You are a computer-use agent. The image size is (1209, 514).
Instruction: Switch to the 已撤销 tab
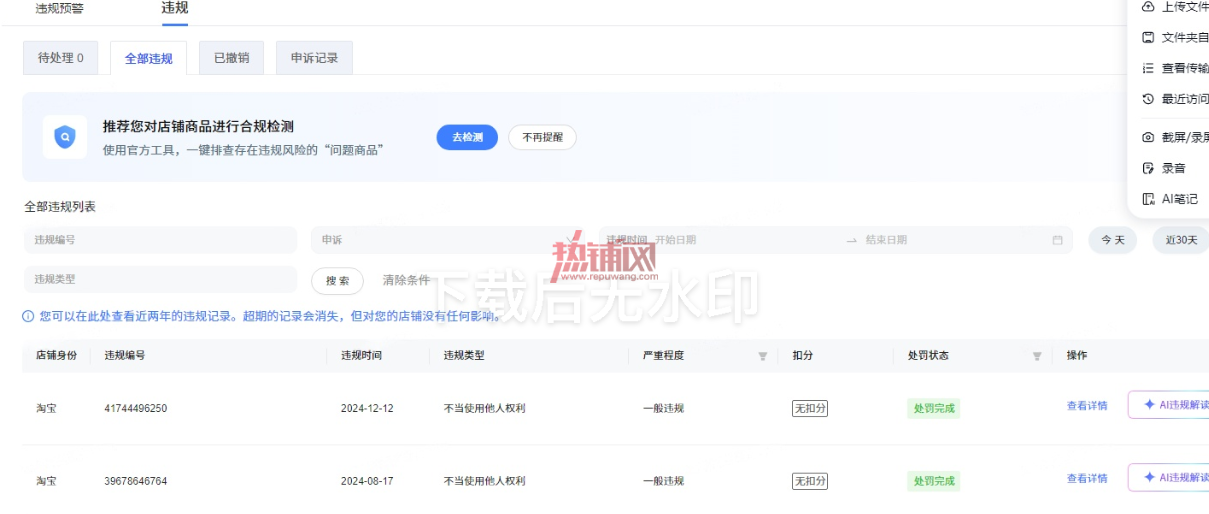pyautogui.click(x=231, y=58)
